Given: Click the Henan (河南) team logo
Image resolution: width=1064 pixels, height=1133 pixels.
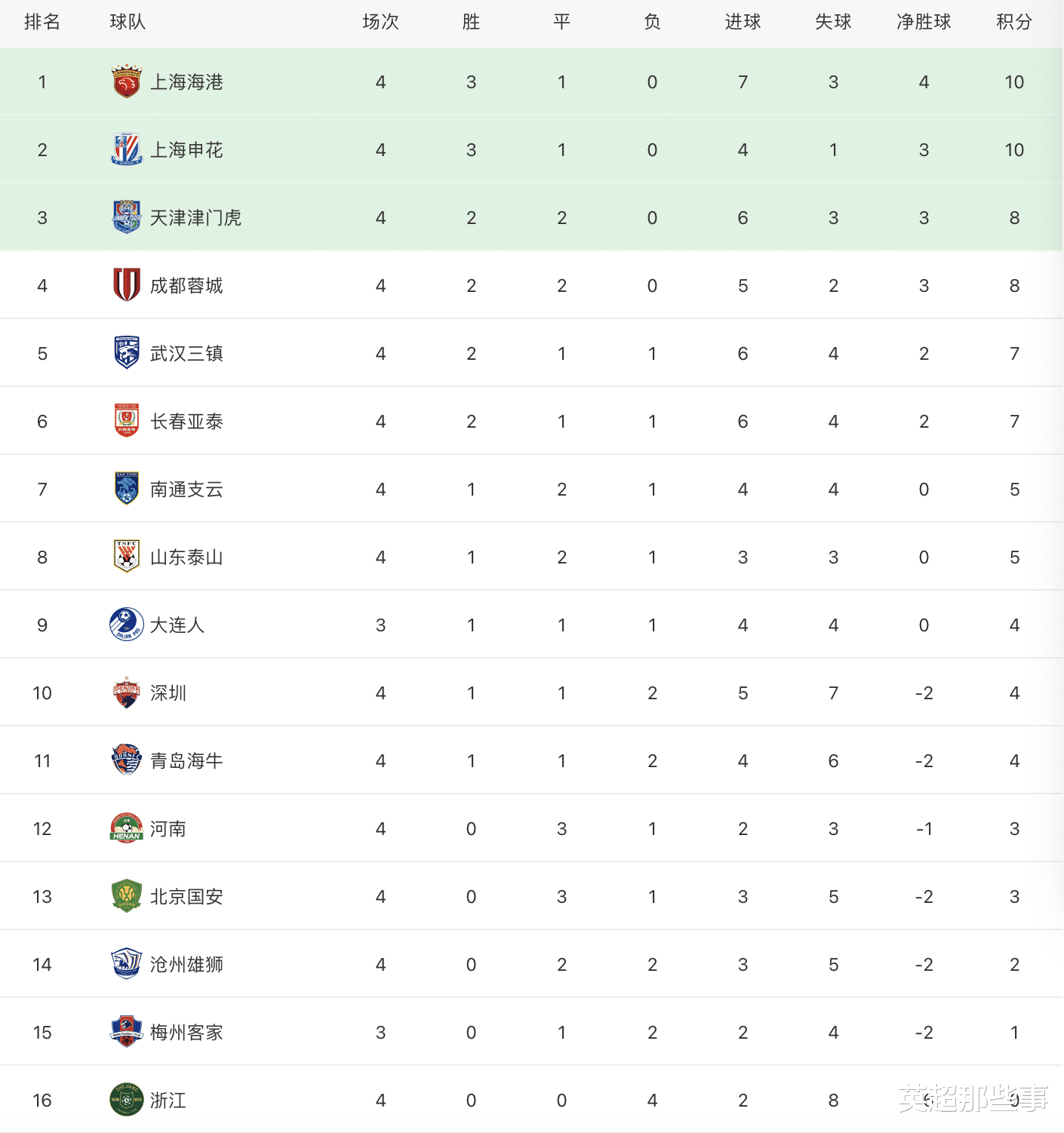Looking at the screenshot, I should point(126,828).
